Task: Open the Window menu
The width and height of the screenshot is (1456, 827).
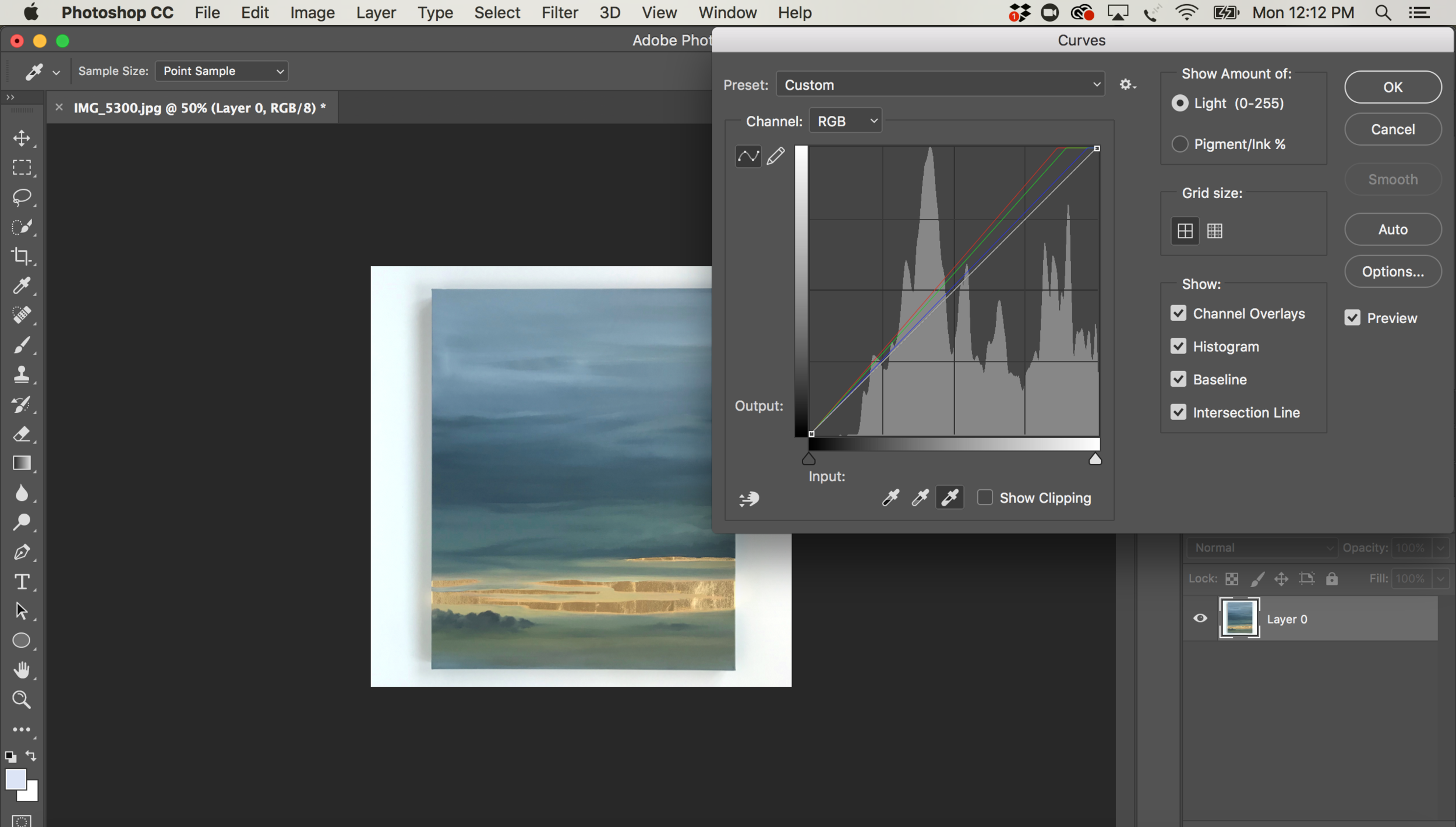Action: pyautogui.click(x=727, y=12)
